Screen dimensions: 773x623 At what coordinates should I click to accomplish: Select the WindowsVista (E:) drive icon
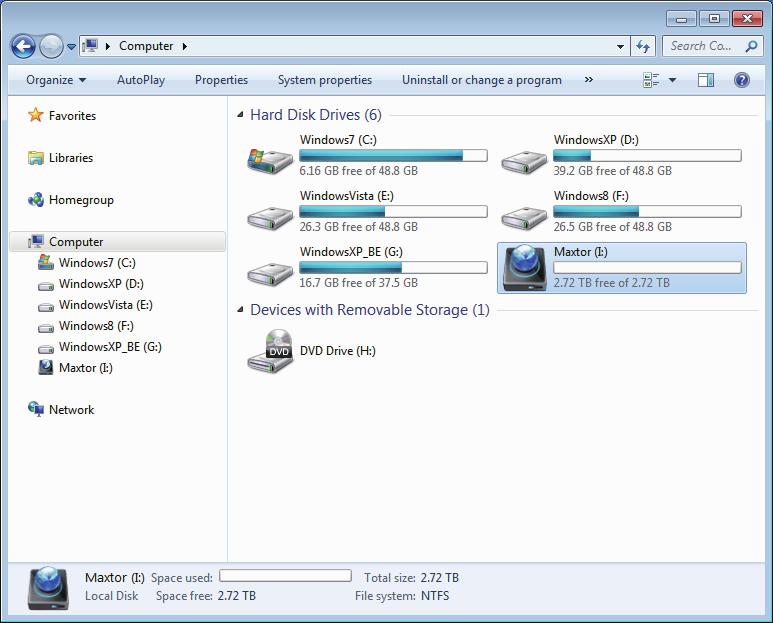coord(270,218)
